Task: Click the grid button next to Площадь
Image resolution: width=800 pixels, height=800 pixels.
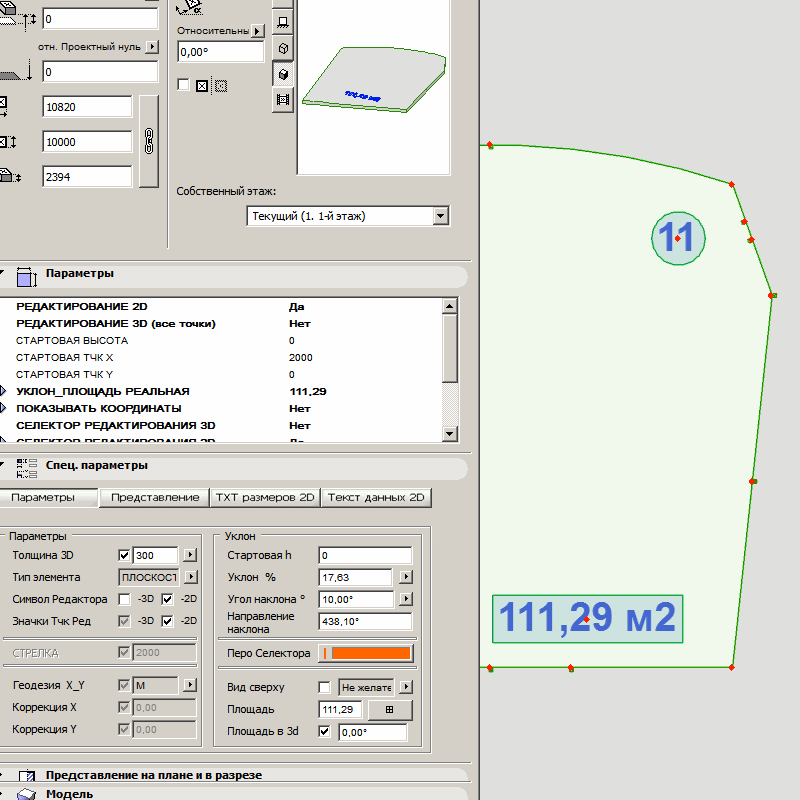Action: point(390,709)
